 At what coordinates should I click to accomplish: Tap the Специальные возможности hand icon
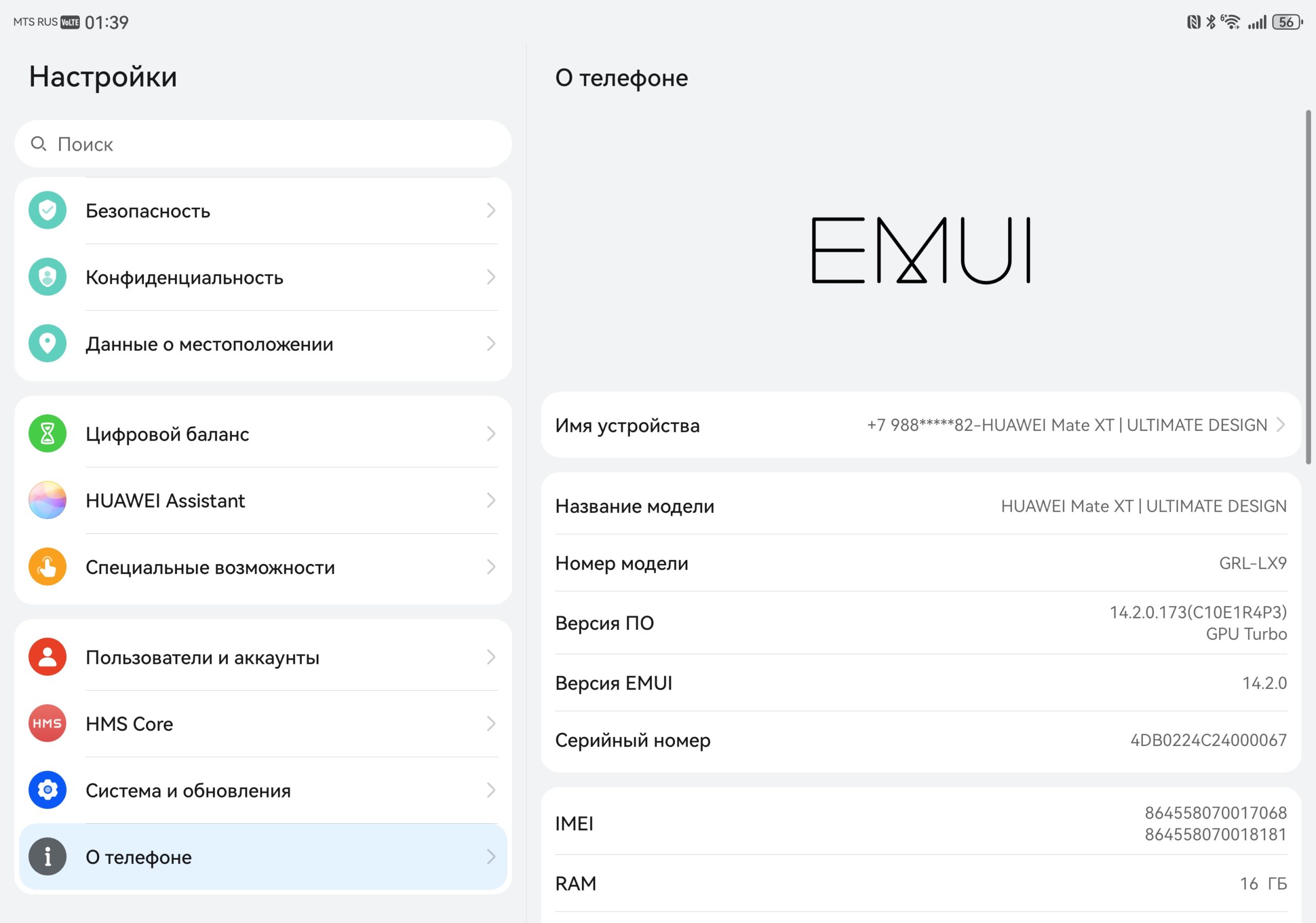click(48, 567)
